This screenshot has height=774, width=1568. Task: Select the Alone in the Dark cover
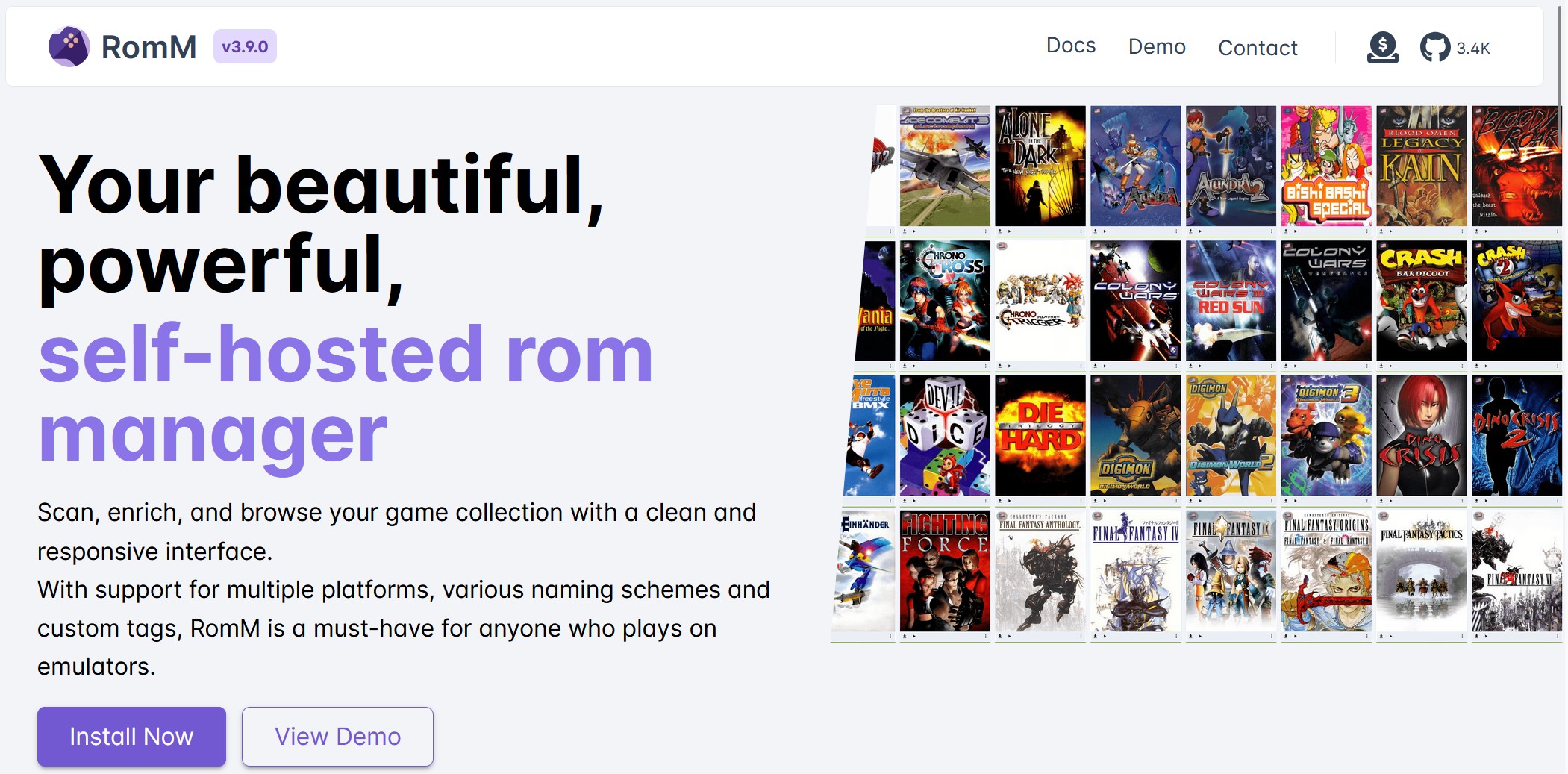1040,166
